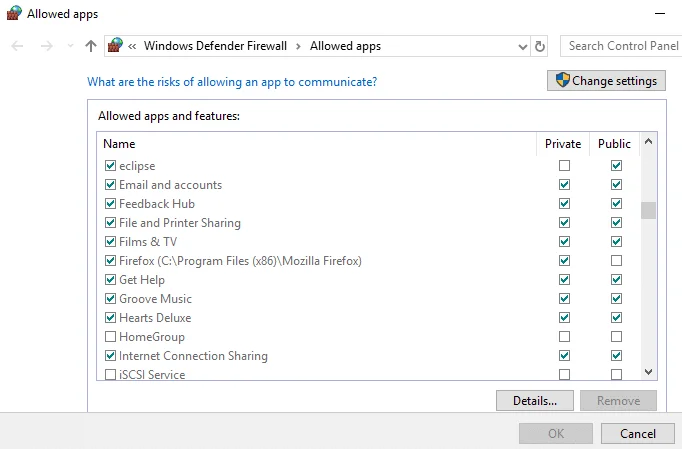
Task: Click the apps list scrollbar thumb
Action: pyautogui.click(x=648, y=211)
